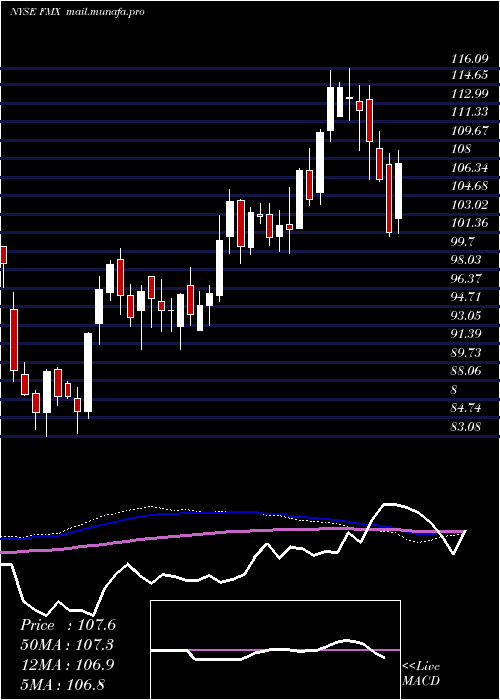Click the '5MA : 106.8' readout
This screenshot has height=700, width=500.
pyautogui.click(x=62, y=684)
